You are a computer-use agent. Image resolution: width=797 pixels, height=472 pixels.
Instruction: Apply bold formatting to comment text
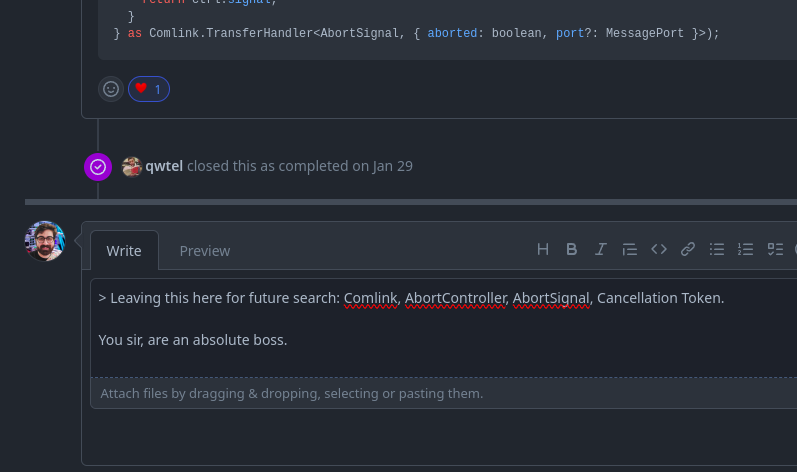pos(572,250)
